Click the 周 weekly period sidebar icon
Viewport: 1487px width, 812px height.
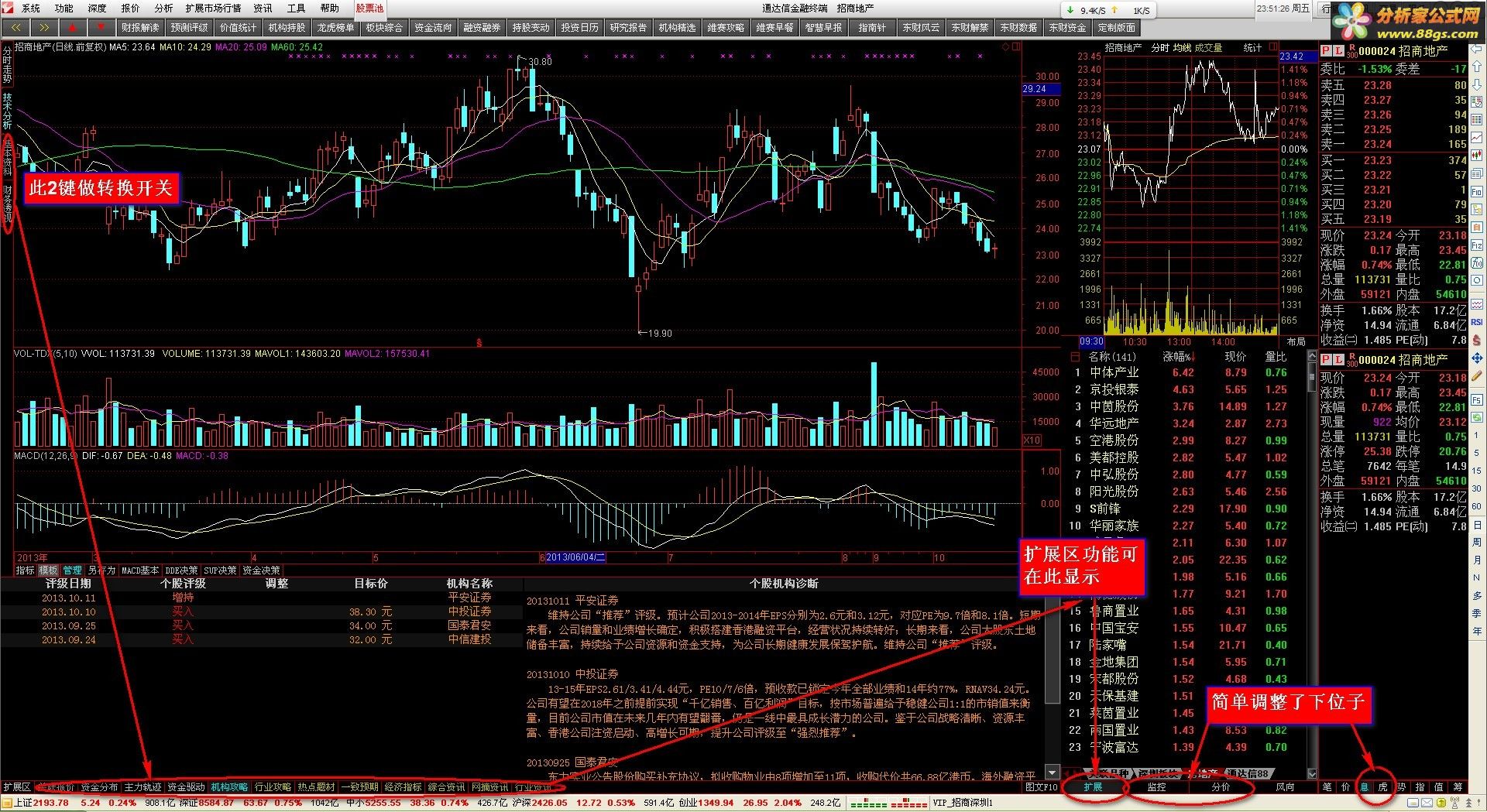[x=1477, y=543]
